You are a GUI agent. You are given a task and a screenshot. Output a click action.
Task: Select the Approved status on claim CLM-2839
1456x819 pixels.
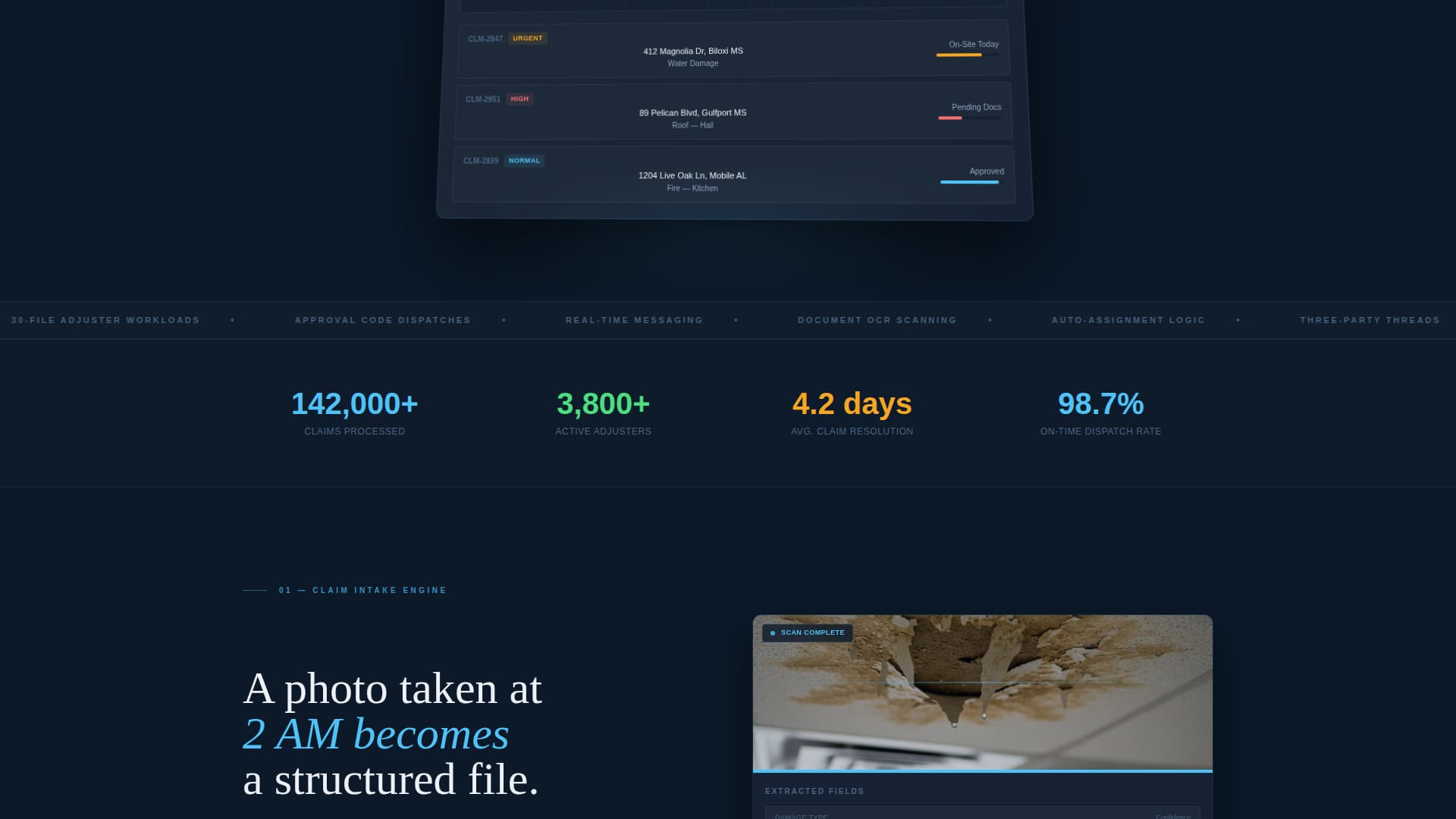985,171
